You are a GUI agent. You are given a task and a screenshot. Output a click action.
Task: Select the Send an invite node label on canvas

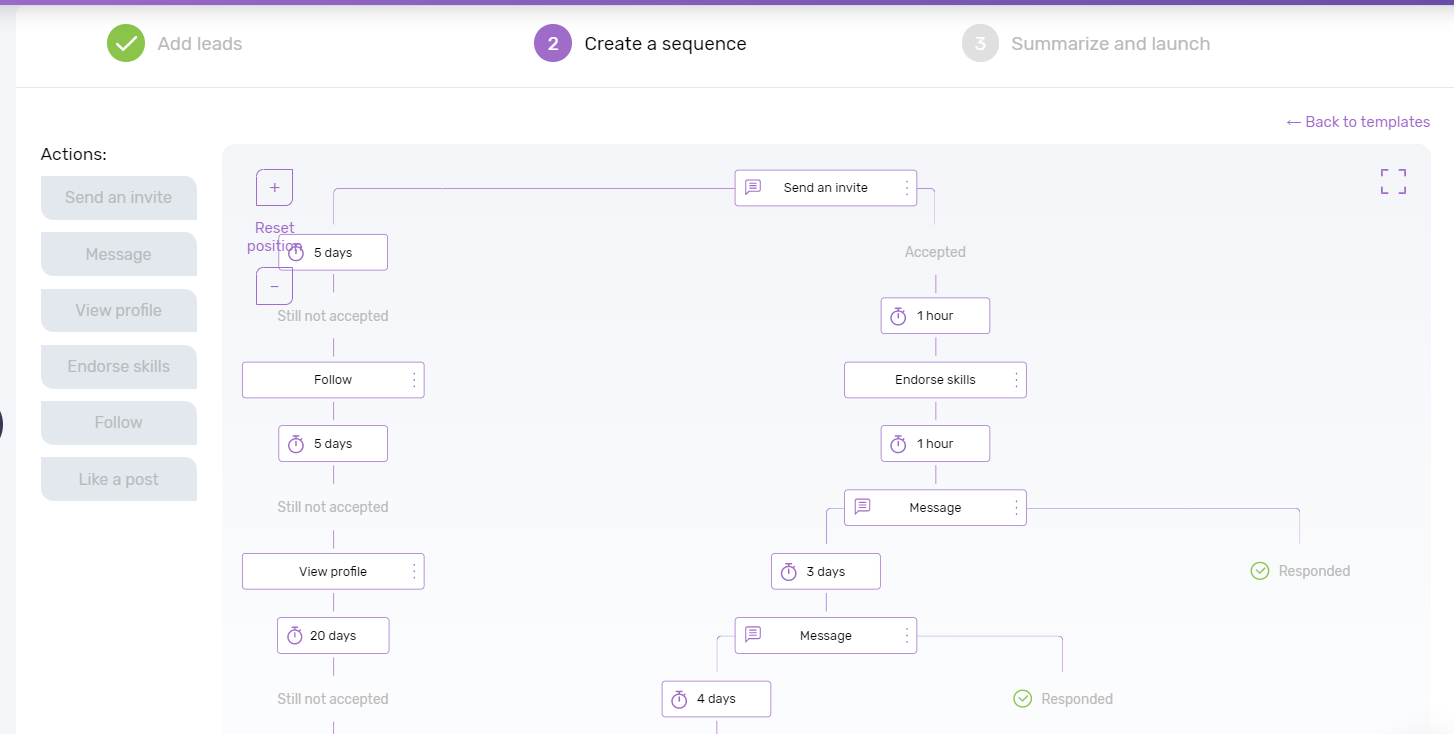click(826, 187)
